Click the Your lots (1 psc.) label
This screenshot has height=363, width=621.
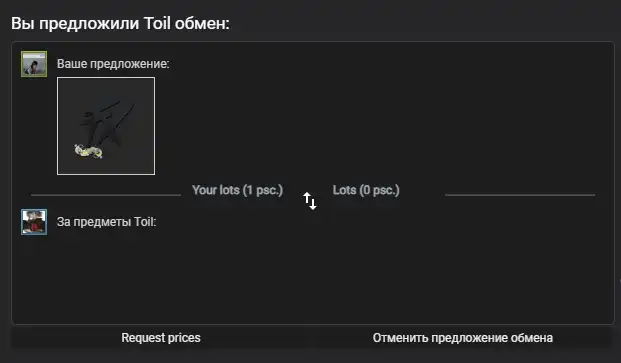[x=238, y=190]
